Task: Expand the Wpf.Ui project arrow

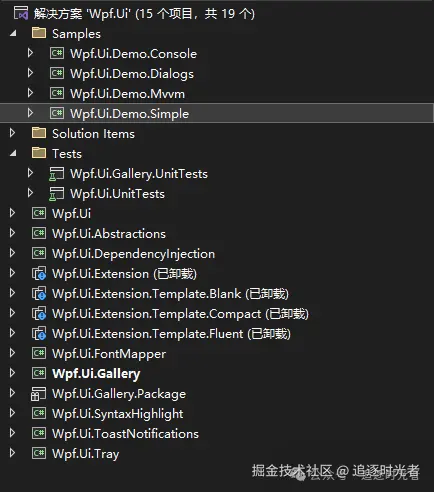Action: [x=12, y=213]
